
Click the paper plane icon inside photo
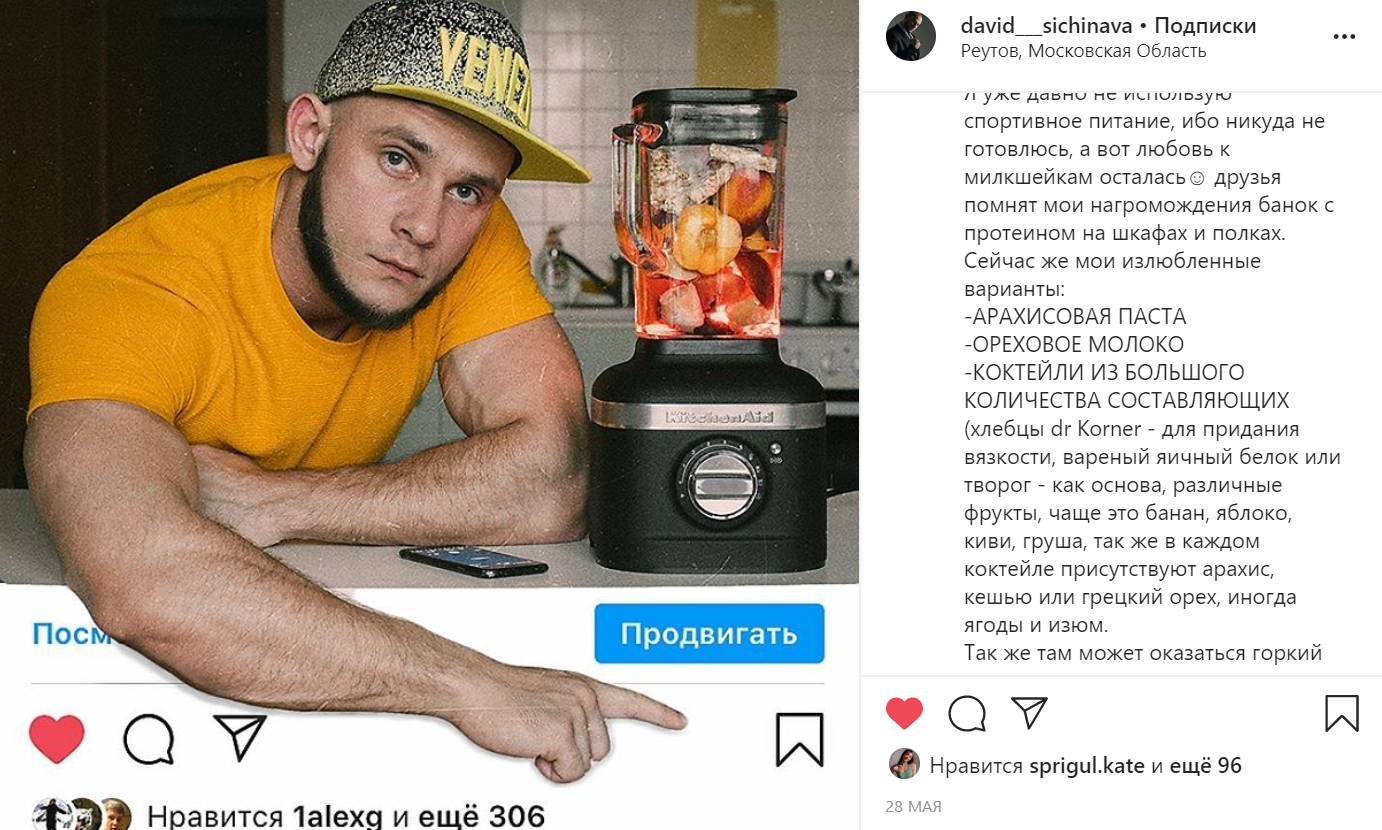[x=240, y=738]
